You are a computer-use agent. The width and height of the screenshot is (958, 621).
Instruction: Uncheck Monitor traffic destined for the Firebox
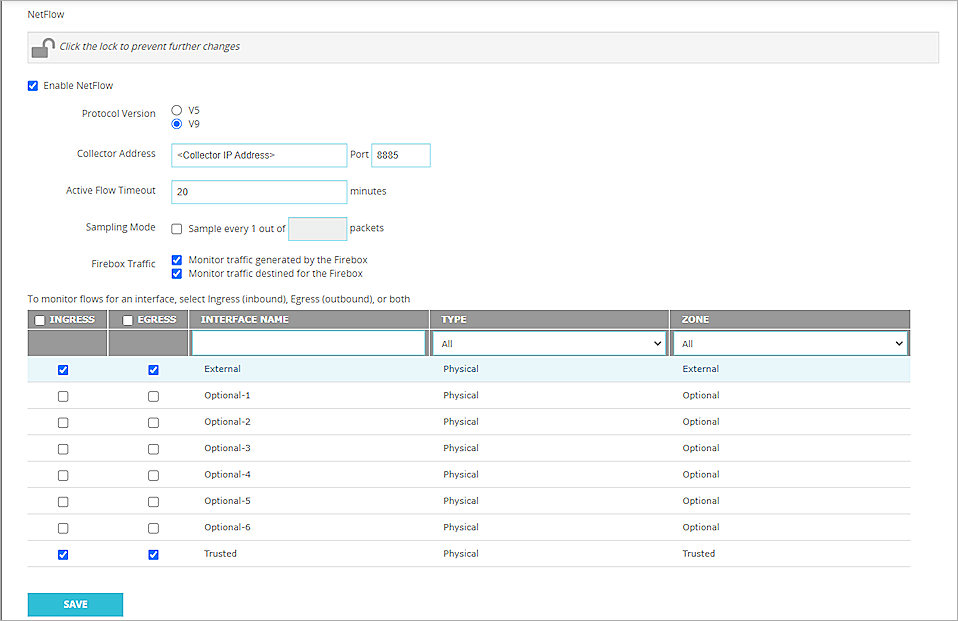tap(177, 273)
